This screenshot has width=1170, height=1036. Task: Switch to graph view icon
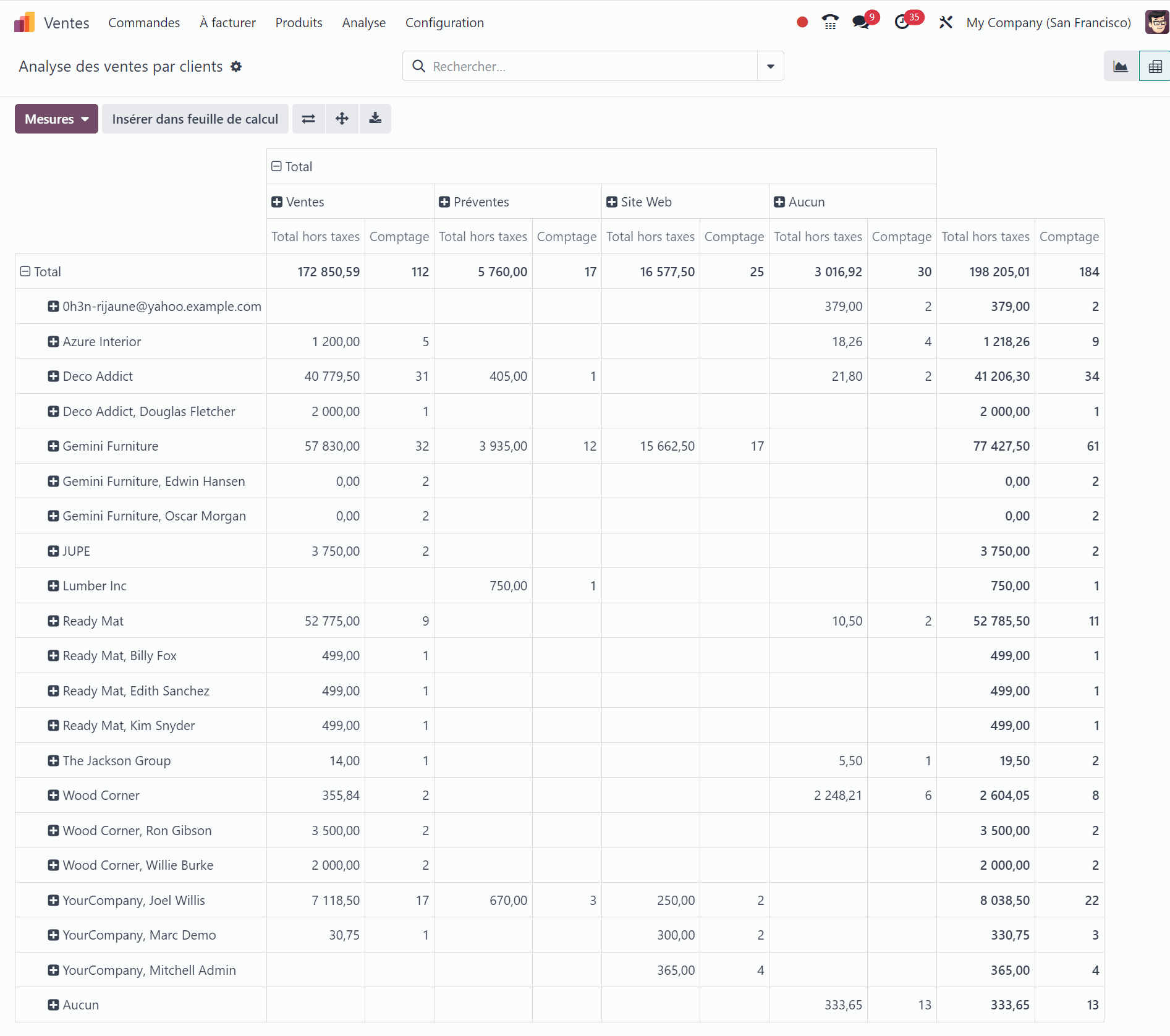(1121, 66)
